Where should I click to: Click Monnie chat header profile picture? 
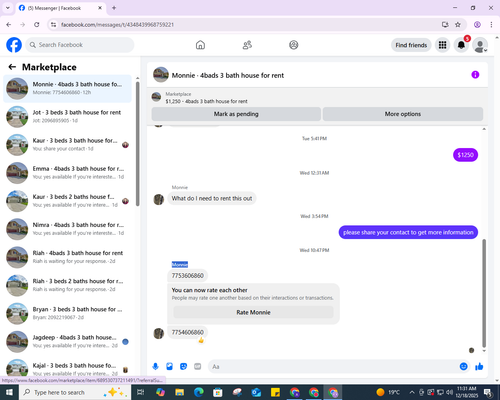click(161, 75)
